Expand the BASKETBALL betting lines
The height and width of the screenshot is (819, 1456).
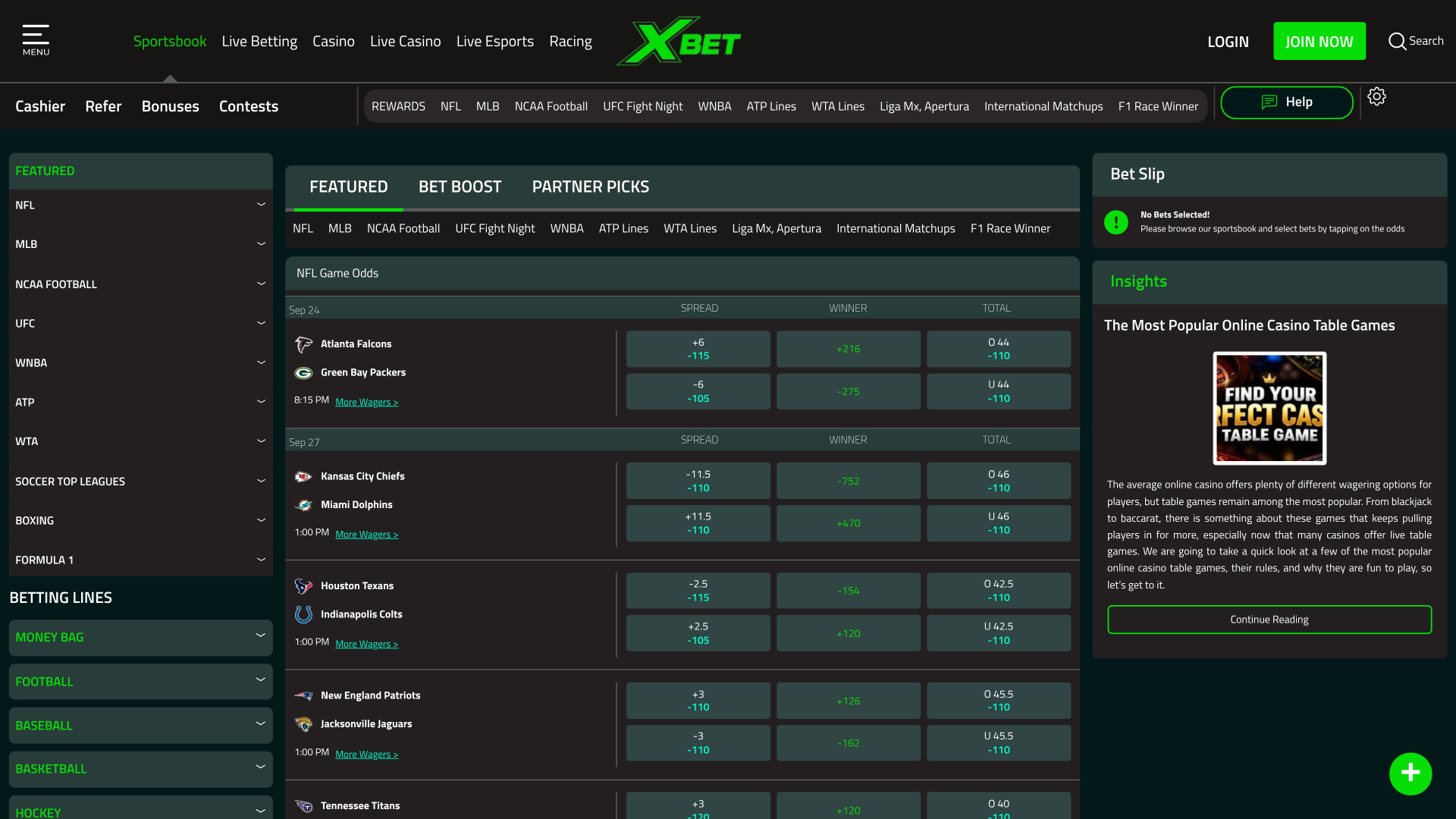(x=140, y=769)
